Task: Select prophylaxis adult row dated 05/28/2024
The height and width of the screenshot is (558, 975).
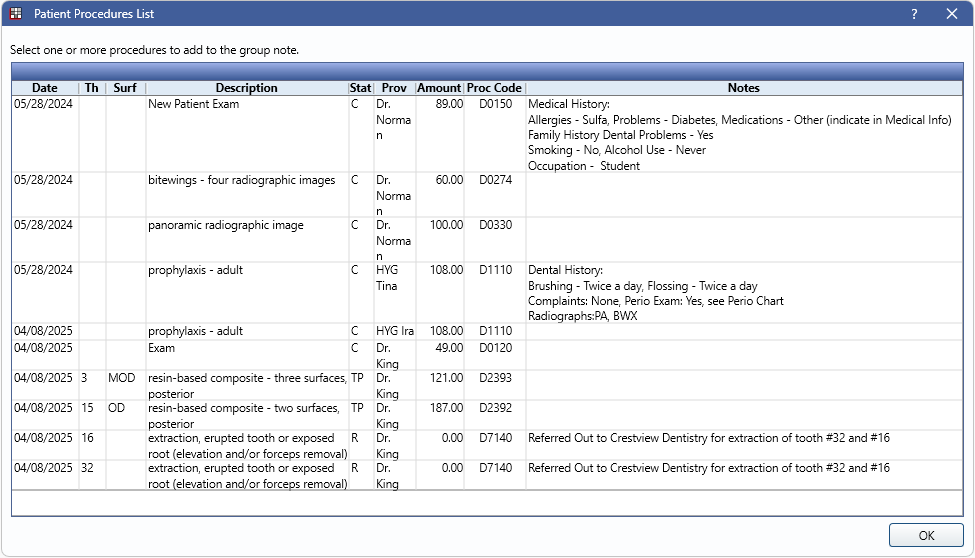Action: pyautogui.click(x=196, y=271)
